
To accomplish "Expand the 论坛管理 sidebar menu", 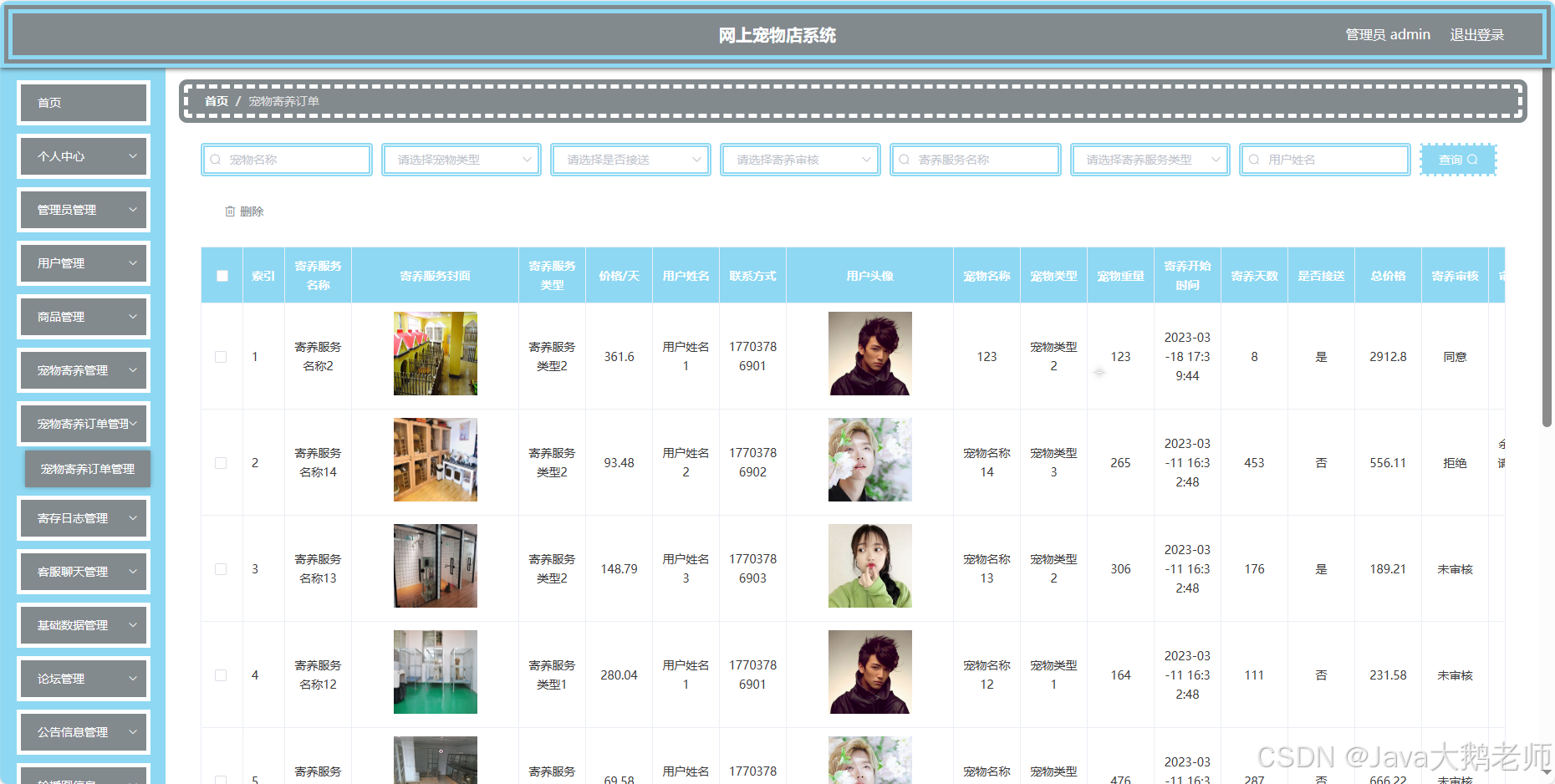I will (x=84, y=679).
